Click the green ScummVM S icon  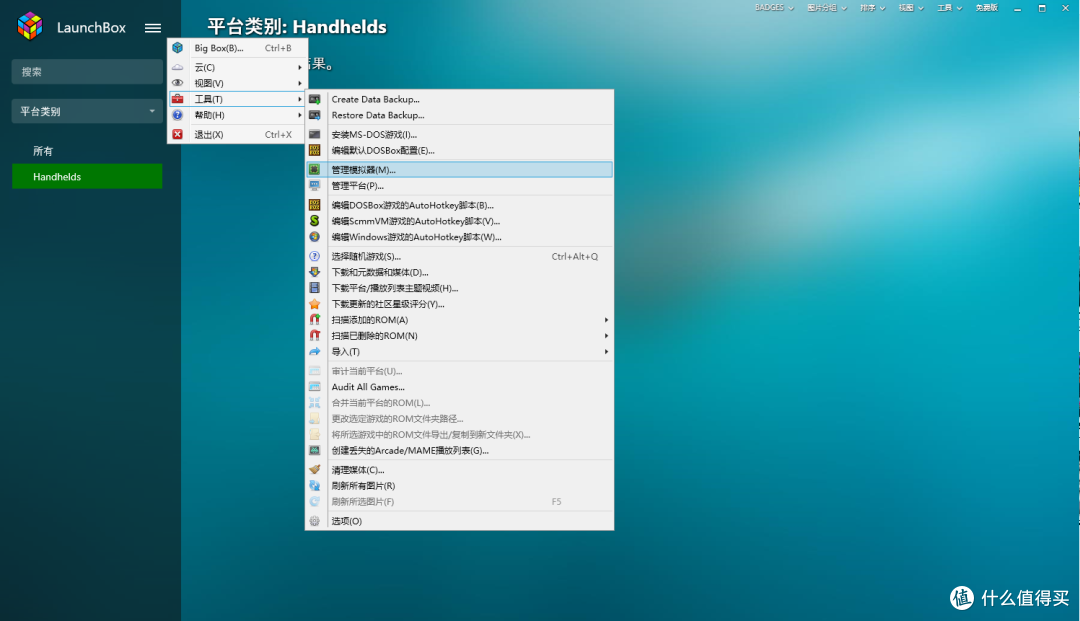(x=315, y=221)
